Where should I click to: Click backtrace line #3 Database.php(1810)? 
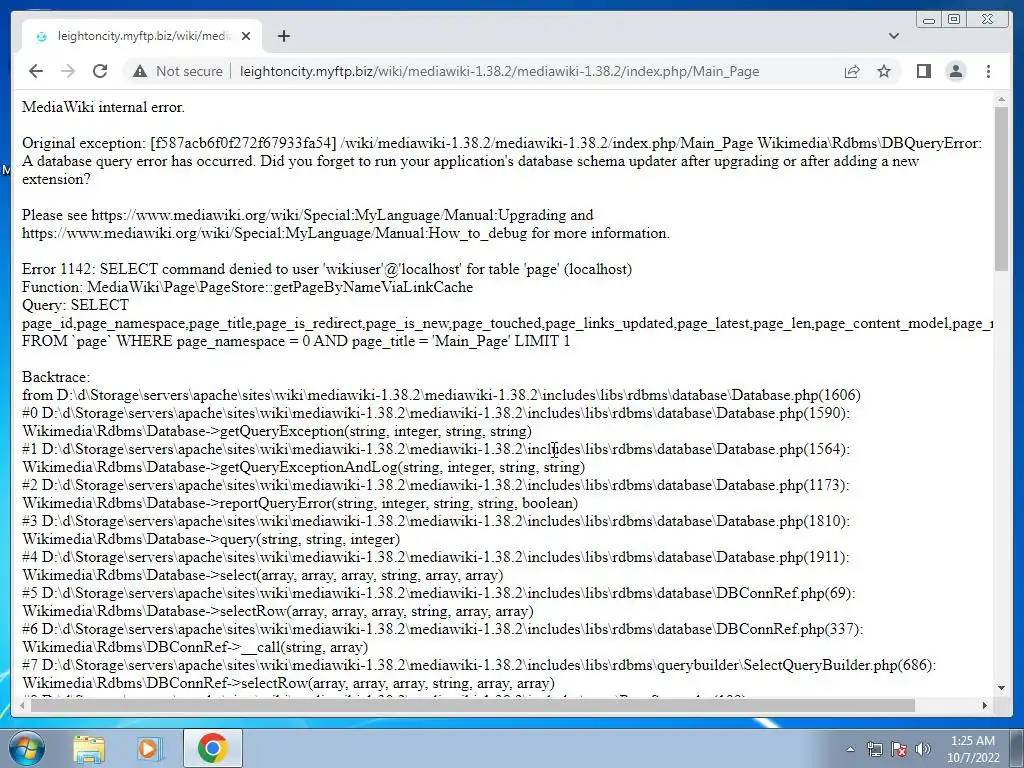coord(436,521)
